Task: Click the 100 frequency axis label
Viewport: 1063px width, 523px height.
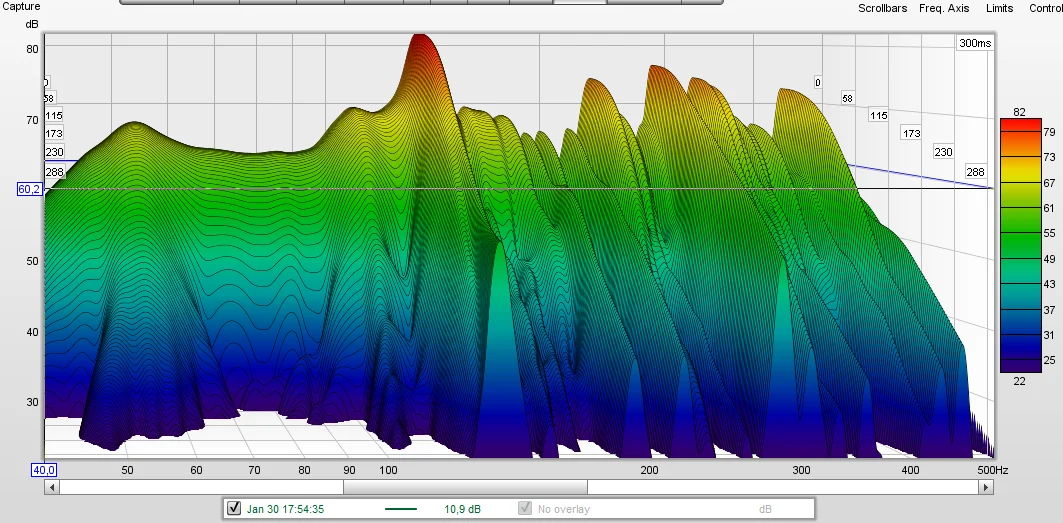Action: tap(388, 470)
